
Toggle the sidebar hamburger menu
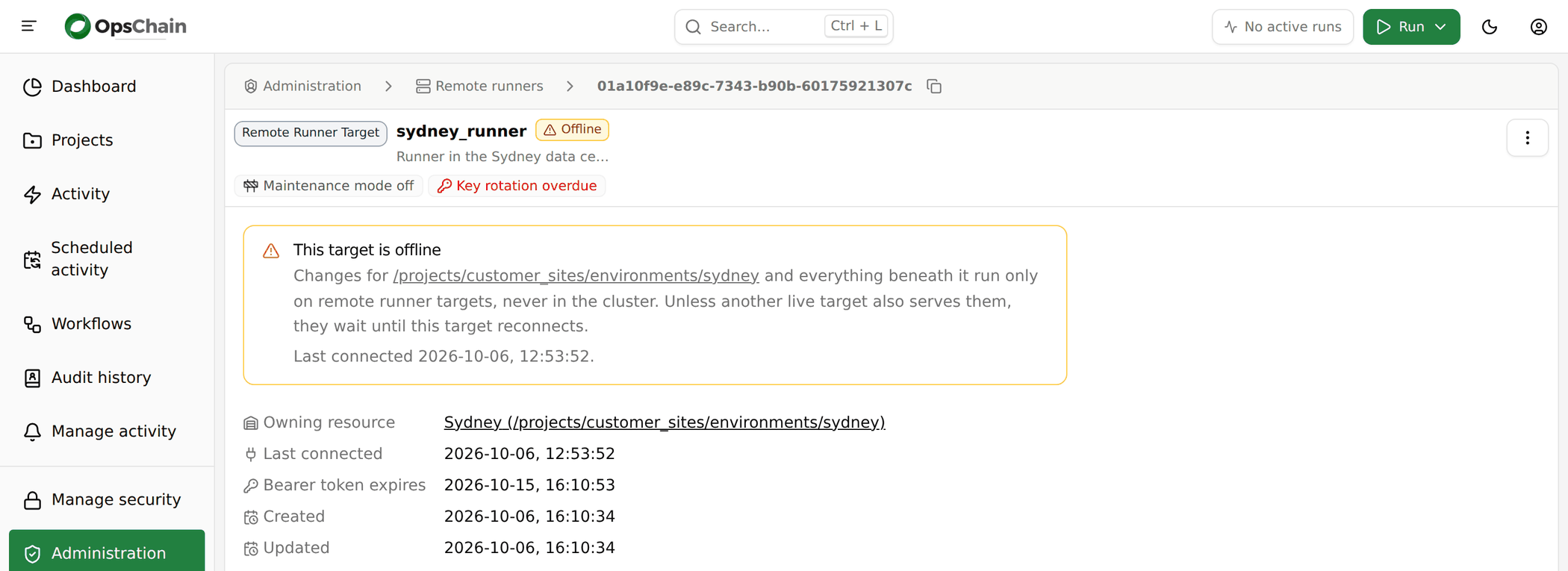(x=29, y=26)
